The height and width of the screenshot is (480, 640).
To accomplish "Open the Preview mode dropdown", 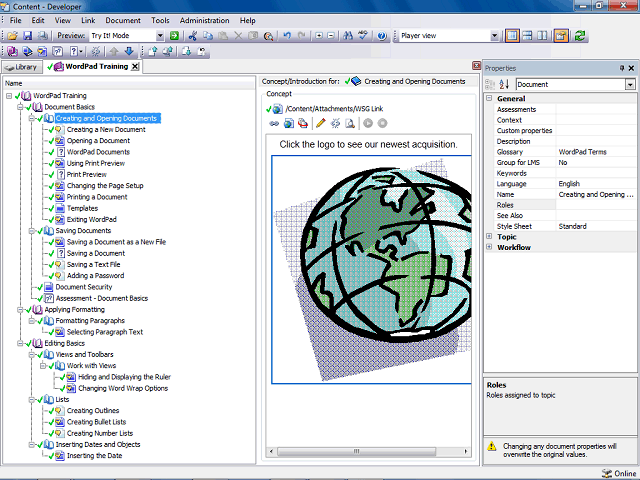I will tap(160, 36).
